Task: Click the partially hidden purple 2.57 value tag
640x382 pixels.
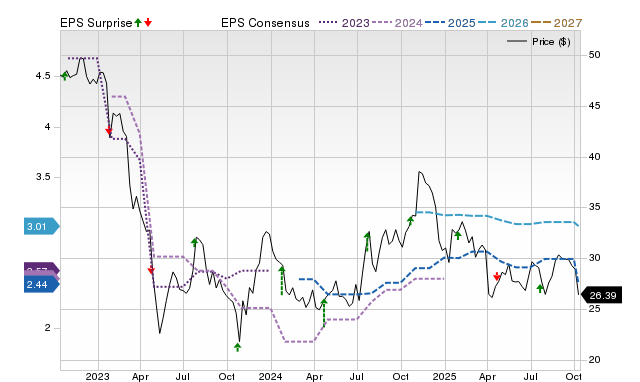Action: tap(42, 268)
